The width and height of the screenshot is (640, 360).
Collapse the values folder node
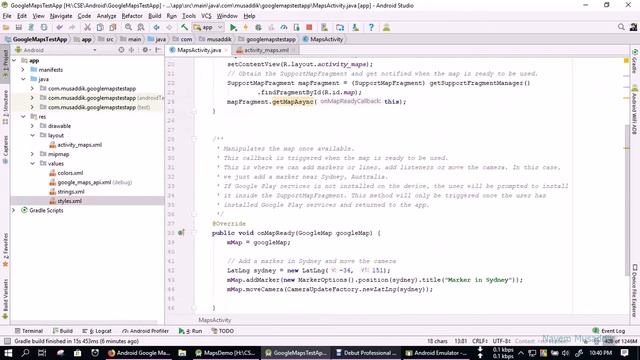click(x=32, y=164)
